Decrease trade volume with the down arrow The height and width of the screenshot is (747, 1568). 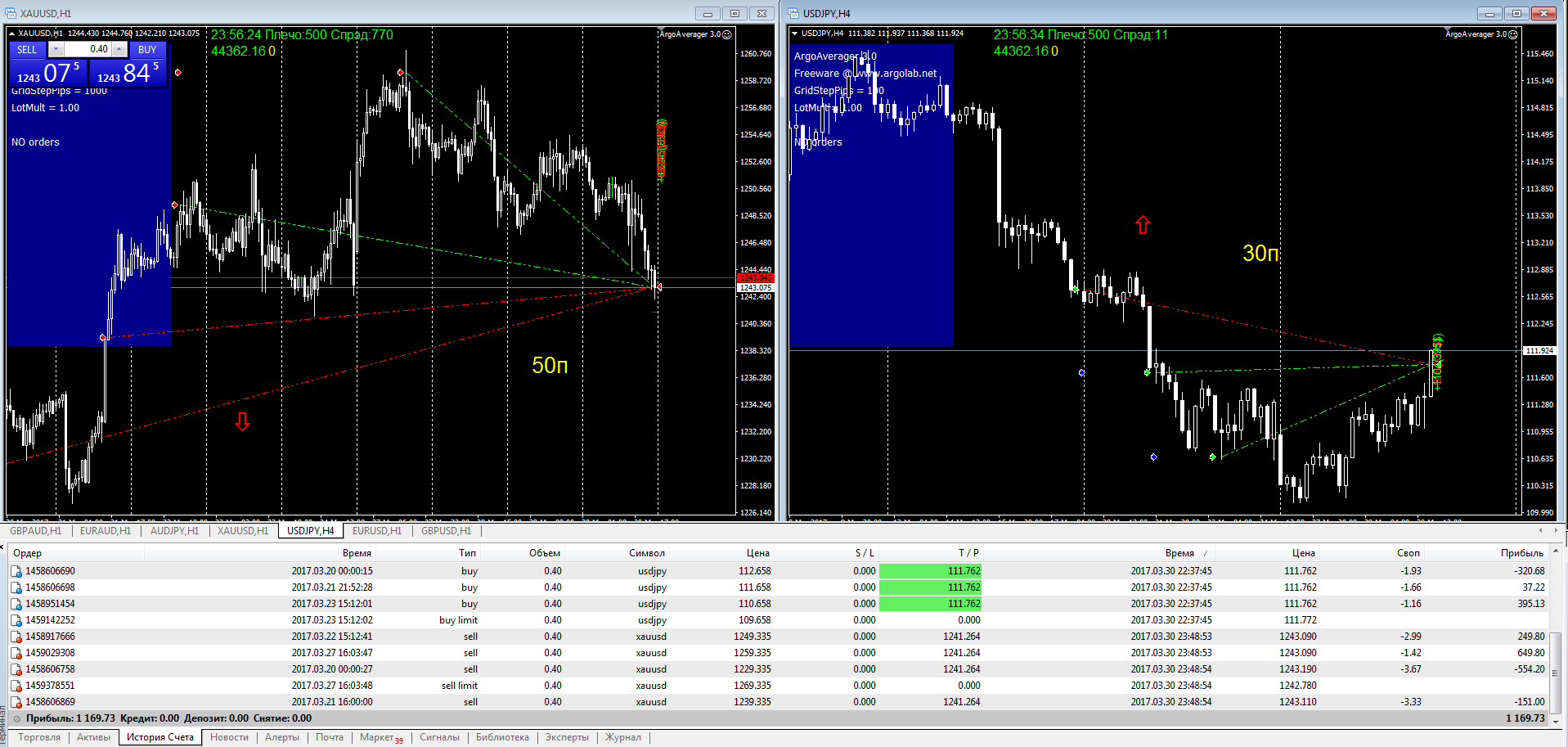coord(56,50)
